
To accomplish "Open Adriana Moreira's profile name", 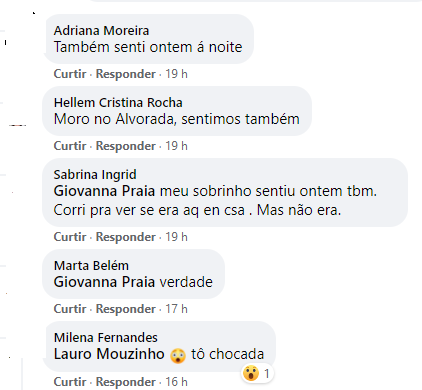I will [x=101, y=31].
